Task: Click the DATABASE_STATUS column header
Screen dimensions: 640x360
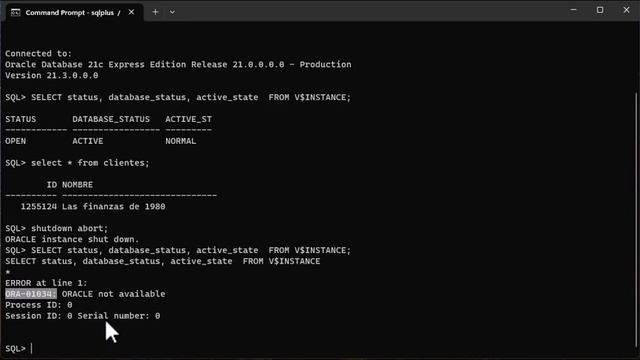Action: pos(111,119)
